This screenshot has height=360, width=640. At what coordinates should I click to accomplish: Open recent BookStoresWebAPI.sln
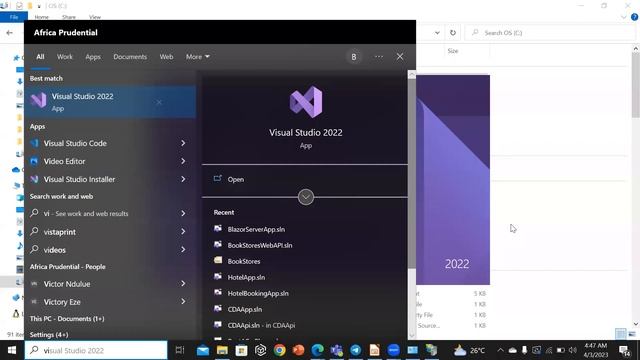coord(260,245)
